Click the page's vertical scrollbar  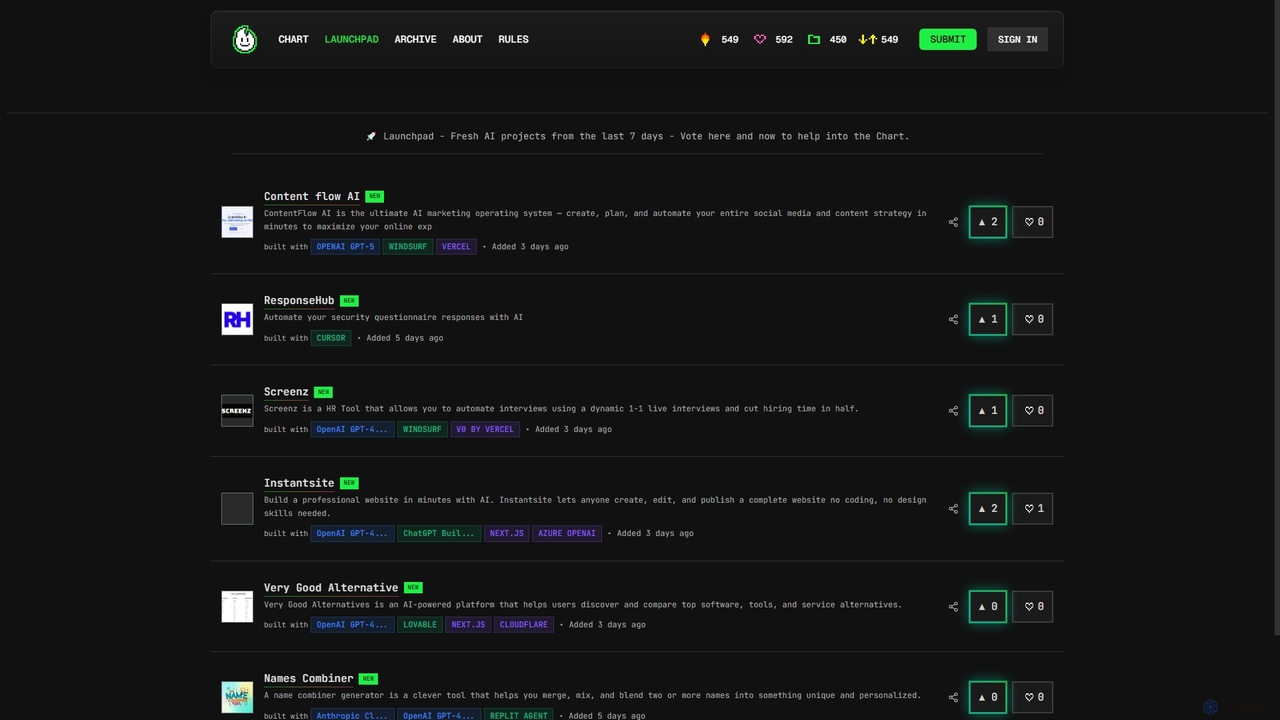(1276, 317)
